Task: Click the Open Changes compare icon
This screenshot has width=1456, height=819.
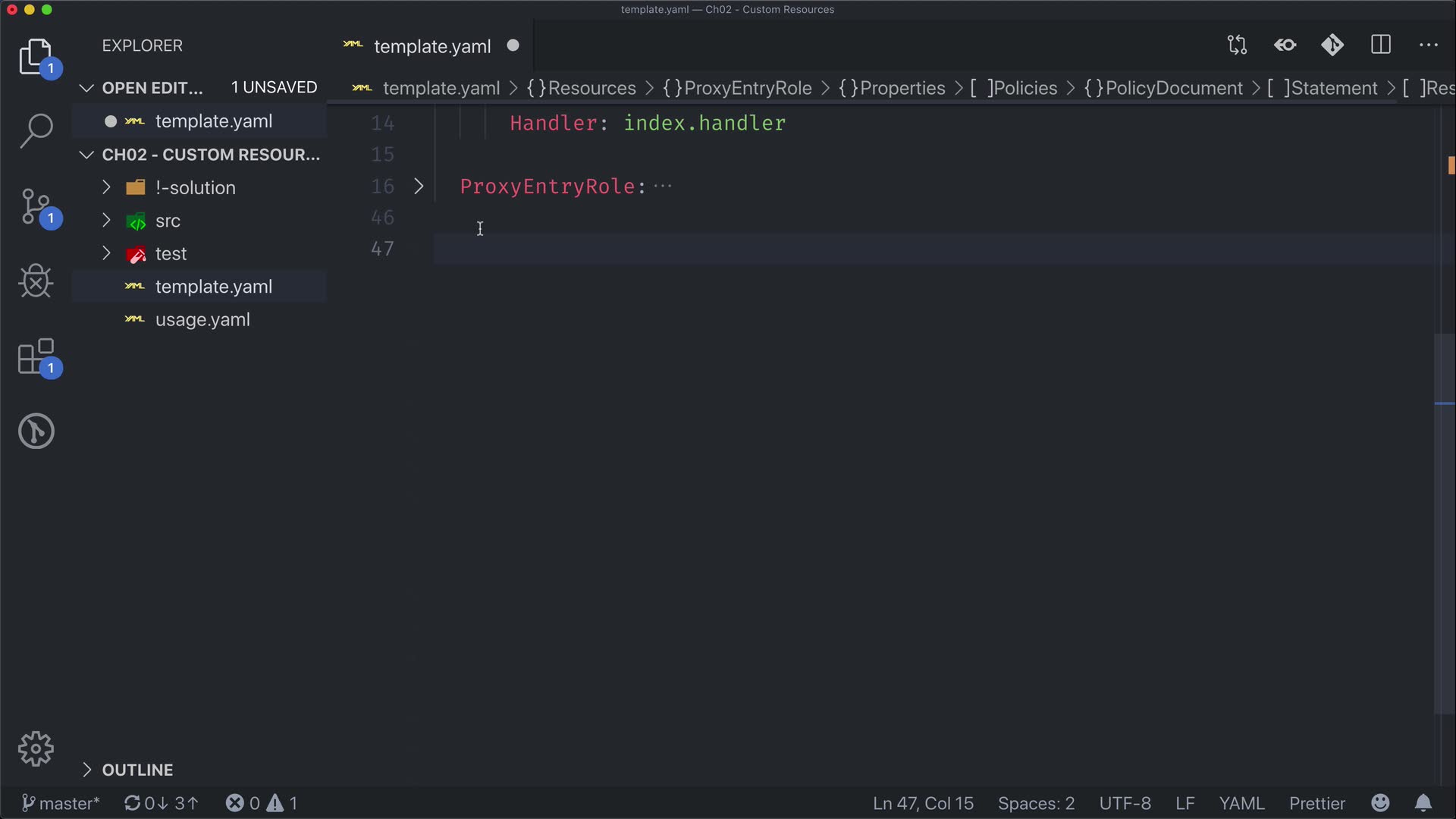Action: [1237, 45]
